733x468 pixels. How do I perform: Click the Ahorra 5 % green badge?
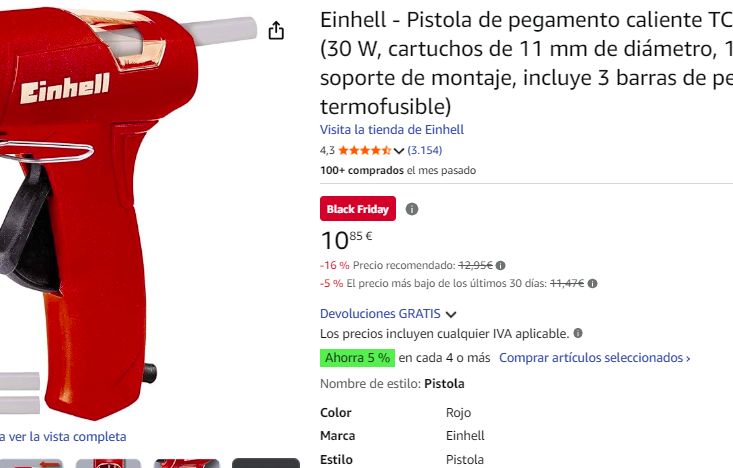pyautogui.click(x=358, y=358)
